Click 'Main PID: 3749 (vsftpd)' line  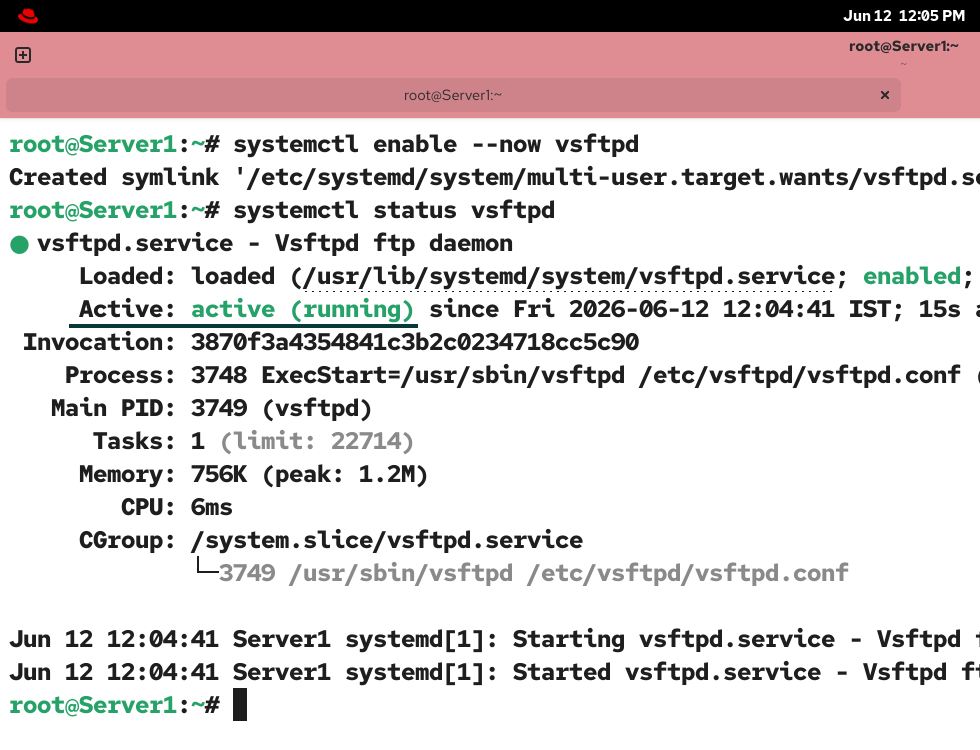pos(211,408)
